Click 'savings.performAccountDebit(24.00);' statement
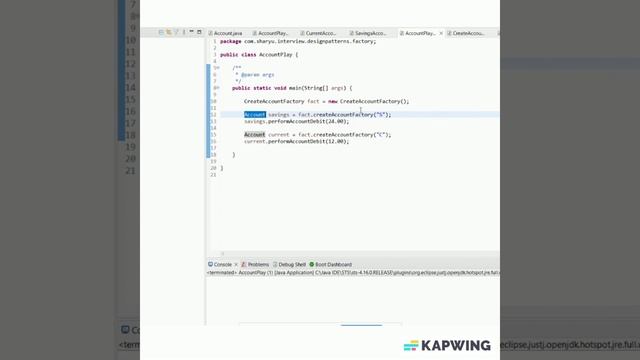The image size is (640, 360). 297,121
